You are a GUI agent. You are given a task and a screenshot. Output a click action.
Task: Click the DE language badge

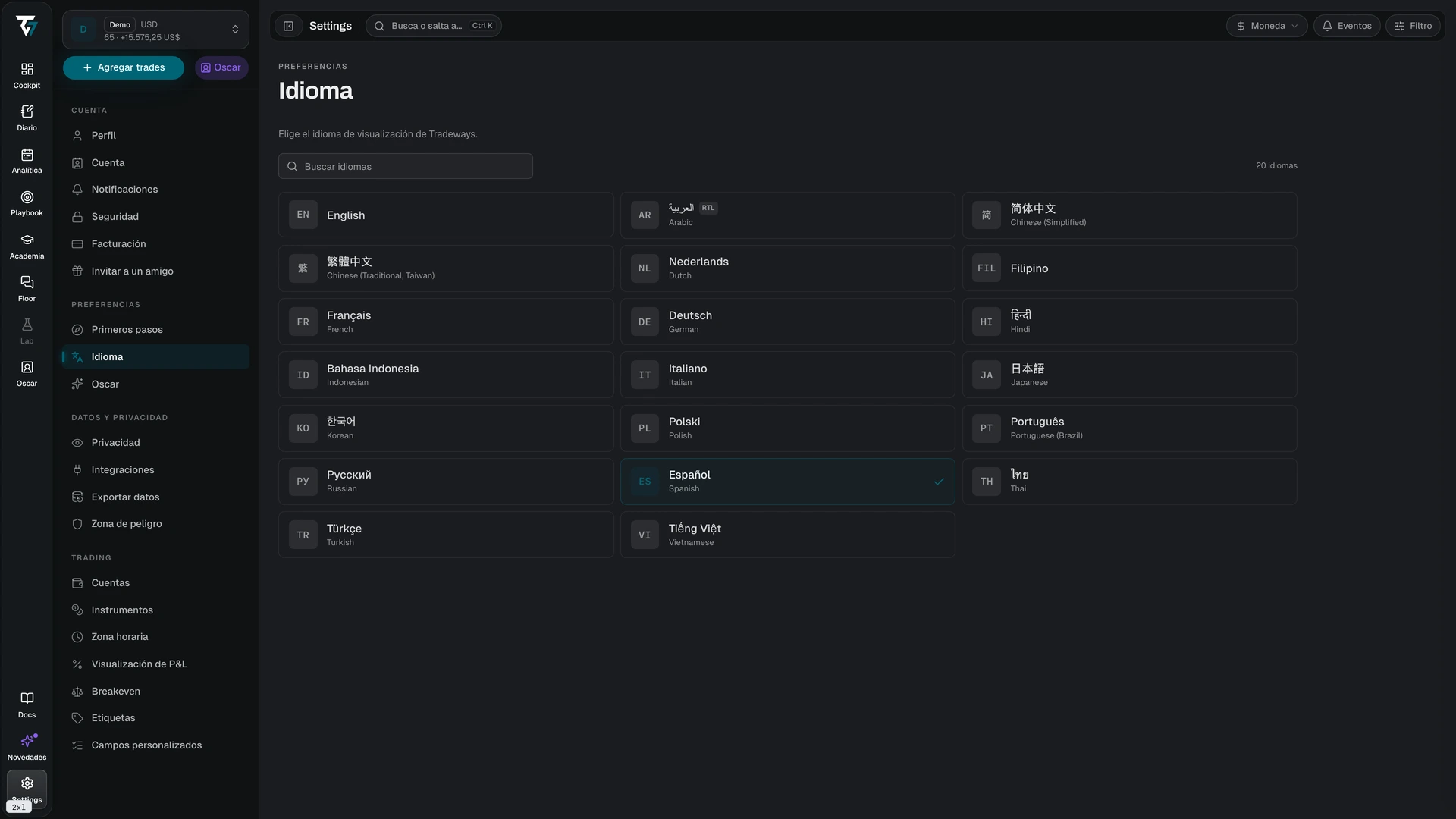645,322
